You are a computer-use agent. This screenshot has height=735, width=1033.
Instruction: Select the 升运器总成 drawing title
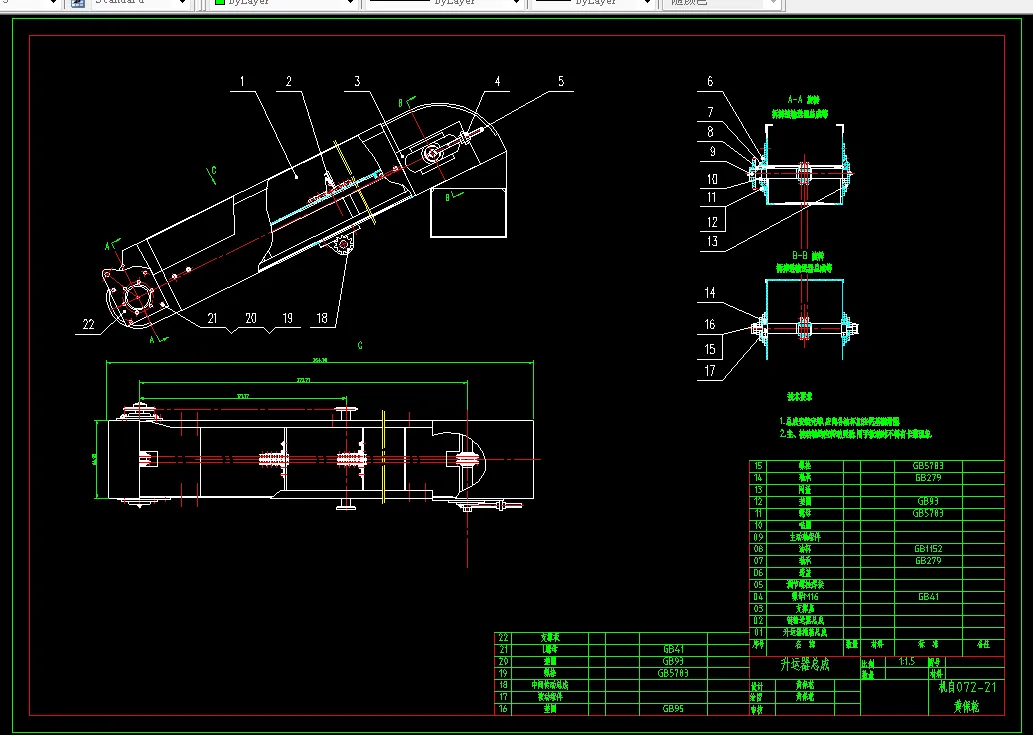click(805, 665)
